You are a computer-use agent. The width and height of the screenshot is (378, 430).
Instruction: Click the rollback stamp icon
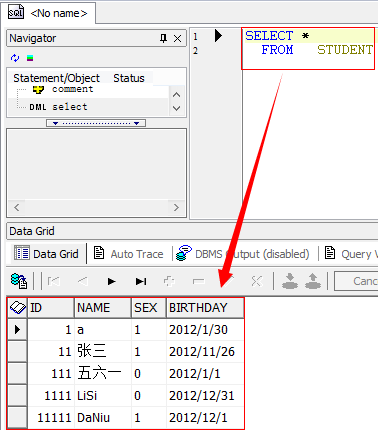(x=313, y=281)
